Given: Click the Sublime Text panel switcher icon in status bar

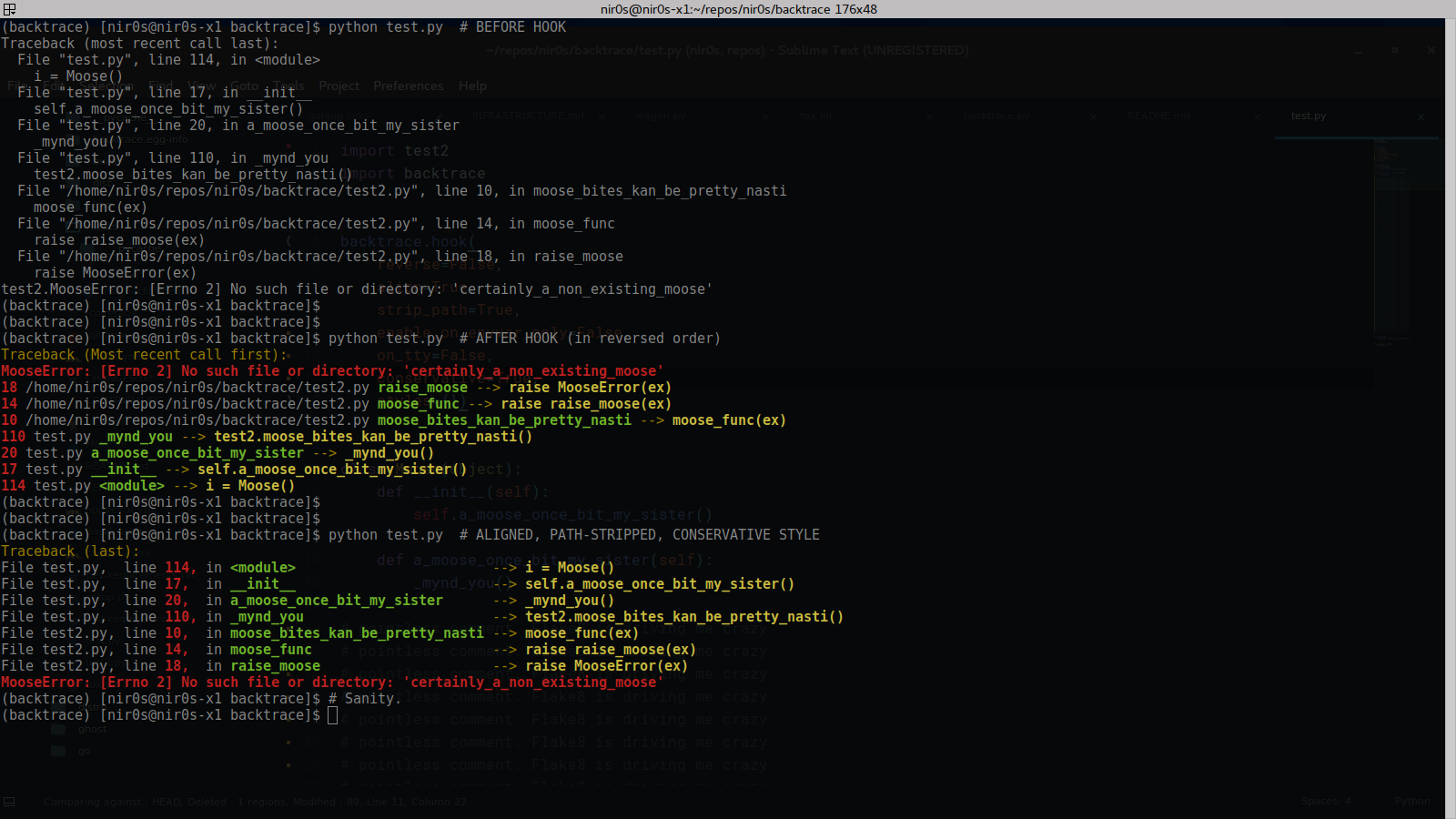Looking at the screenshot, I should [x=9, y=802].
